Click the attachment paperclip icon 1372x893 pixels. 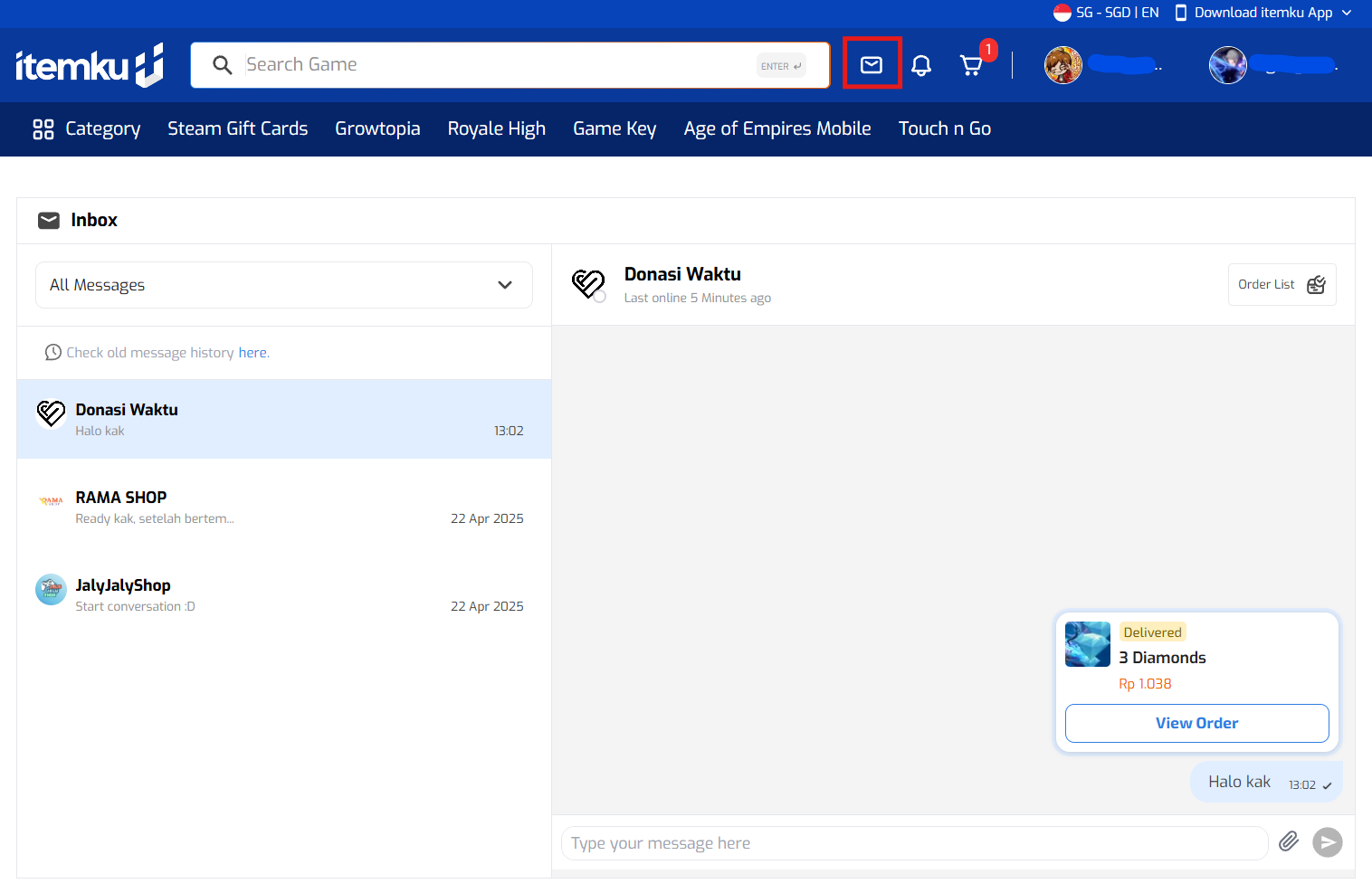1288,841
